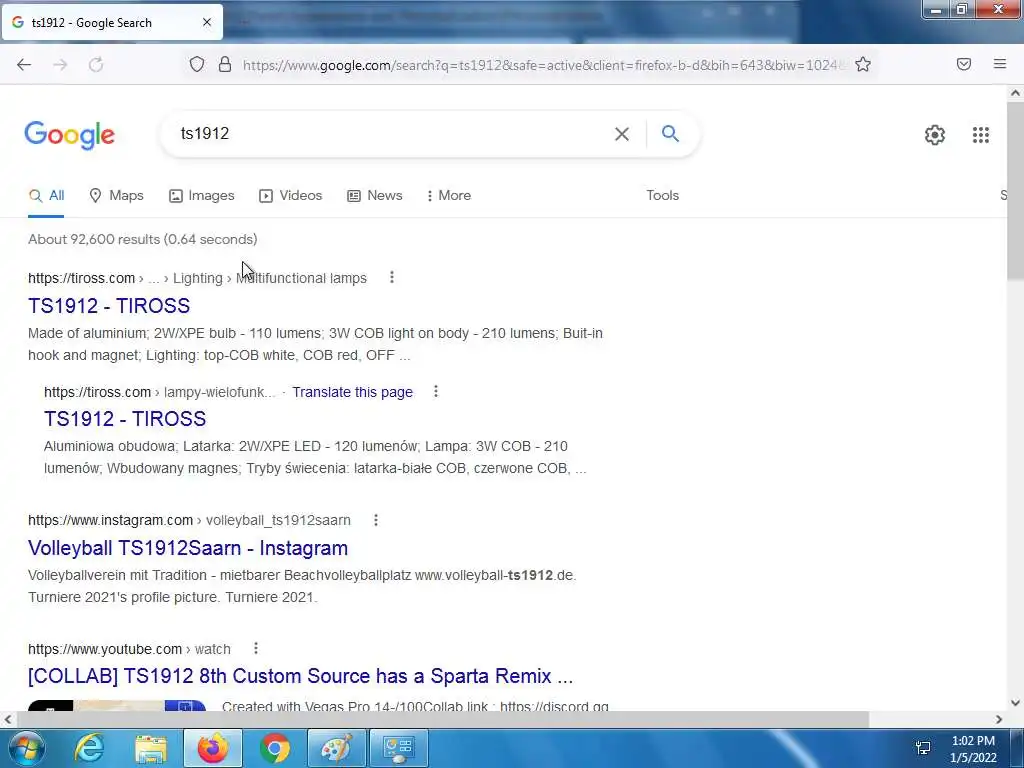Open options dots for YouTube result
The width and height of the screenshot is (1024, 768).
pos(256,648)
